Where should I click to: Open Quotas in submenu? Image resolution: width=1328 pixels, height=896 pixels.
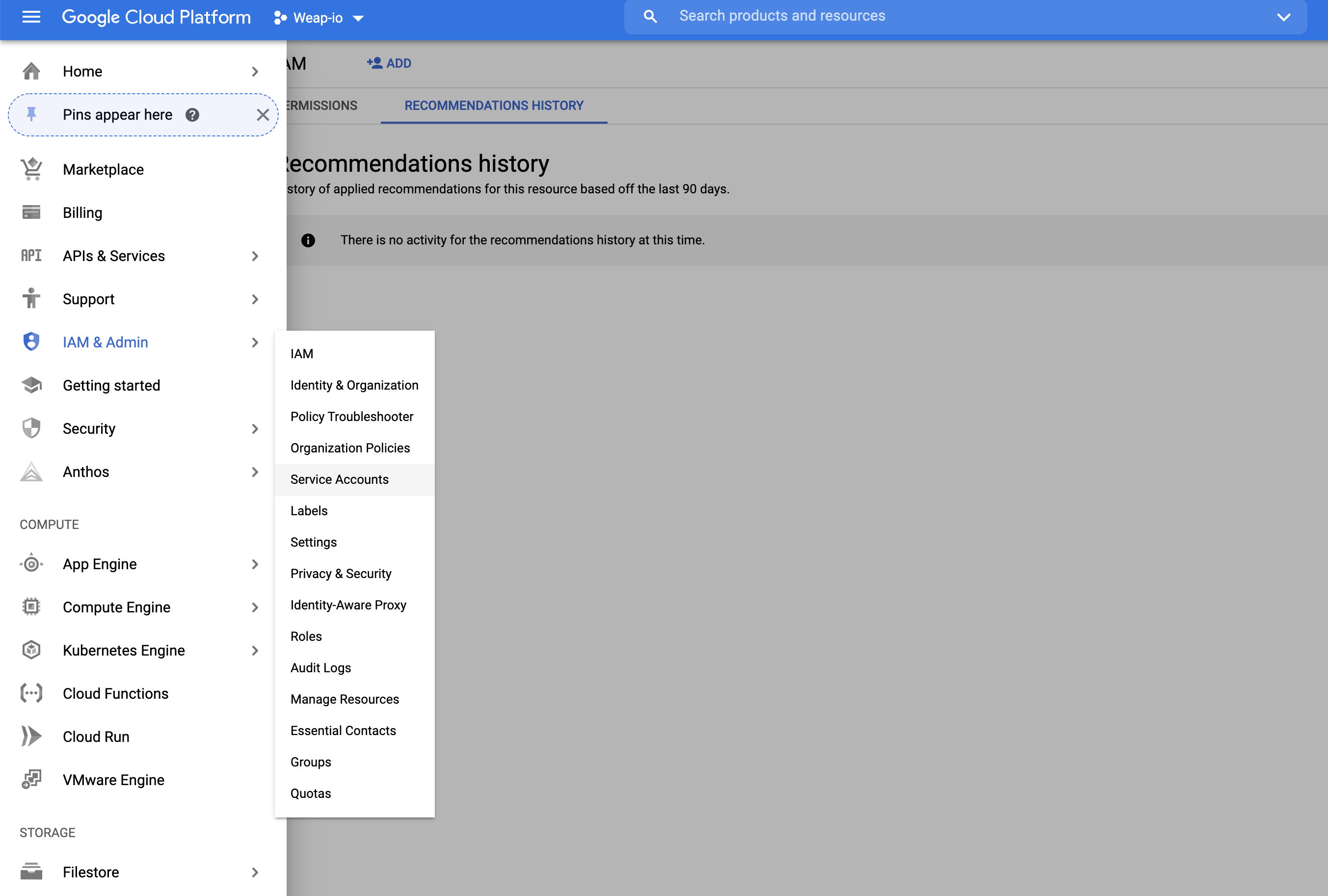pos(354,794)
